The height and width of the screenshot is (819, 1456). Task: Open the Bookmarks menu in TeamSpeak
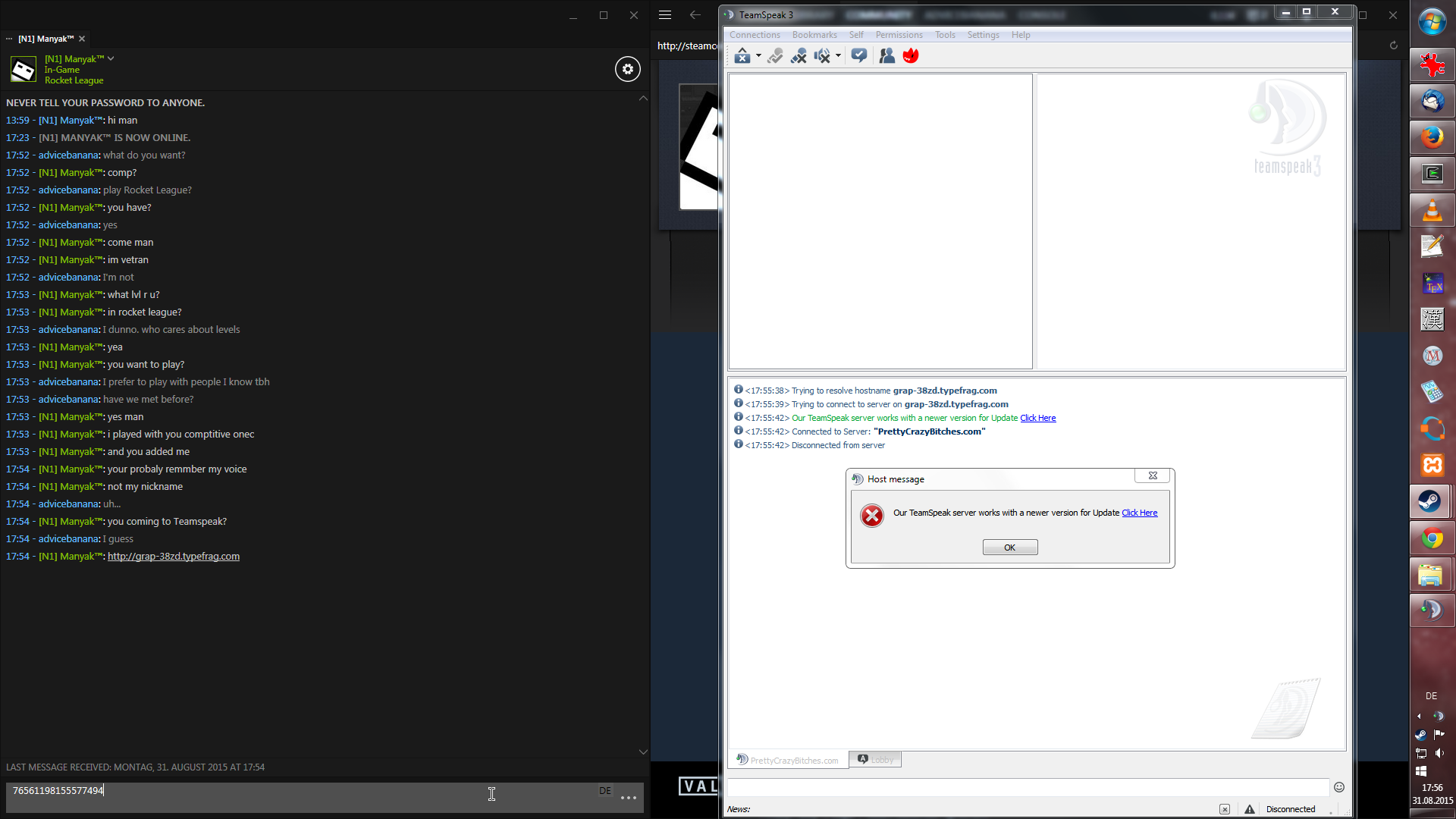click(814, 35)
